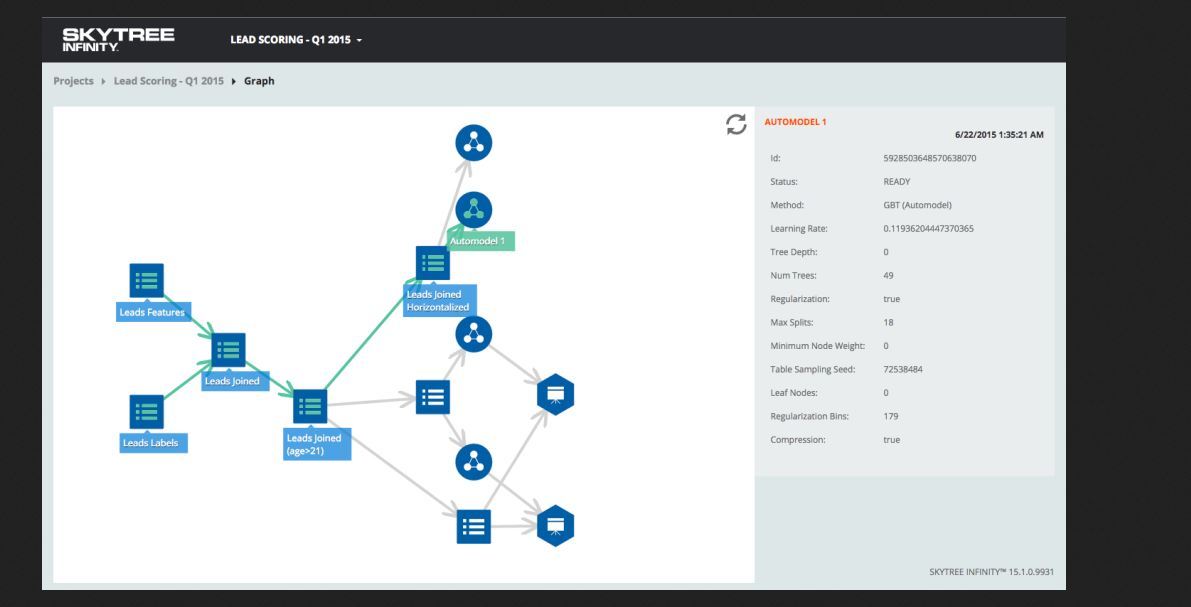Click the lowest model node icon
The height and width of the screenshot is (607, 1191).
pyautogui.click(x=474, y=462)
